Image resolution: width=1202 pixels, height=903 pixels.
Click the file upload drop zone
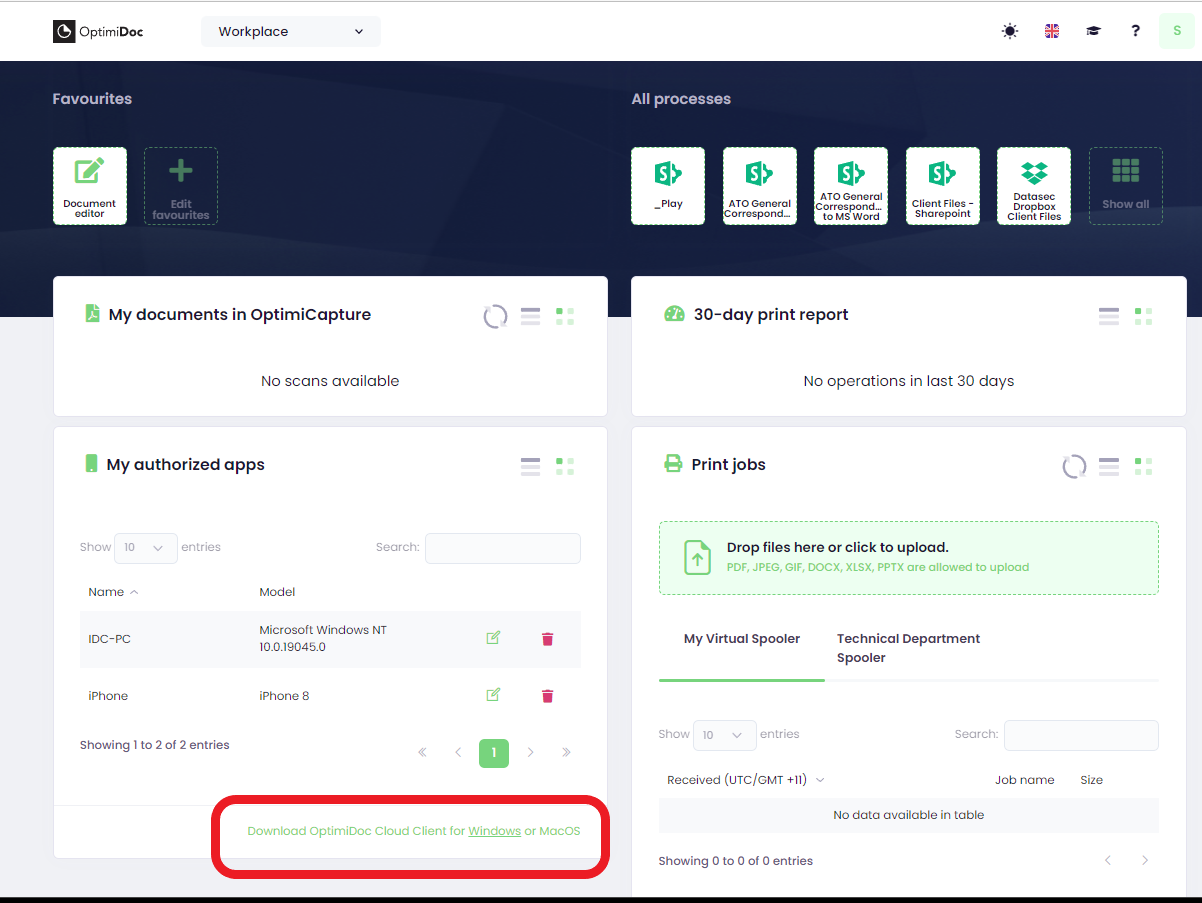909,558
